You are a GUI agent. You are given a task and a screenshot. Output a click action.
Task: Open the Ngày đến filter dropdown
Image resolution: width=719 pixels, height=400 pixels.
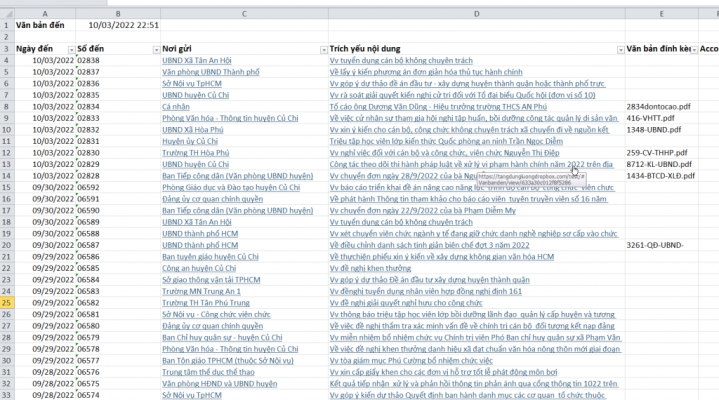click(71, 50)
